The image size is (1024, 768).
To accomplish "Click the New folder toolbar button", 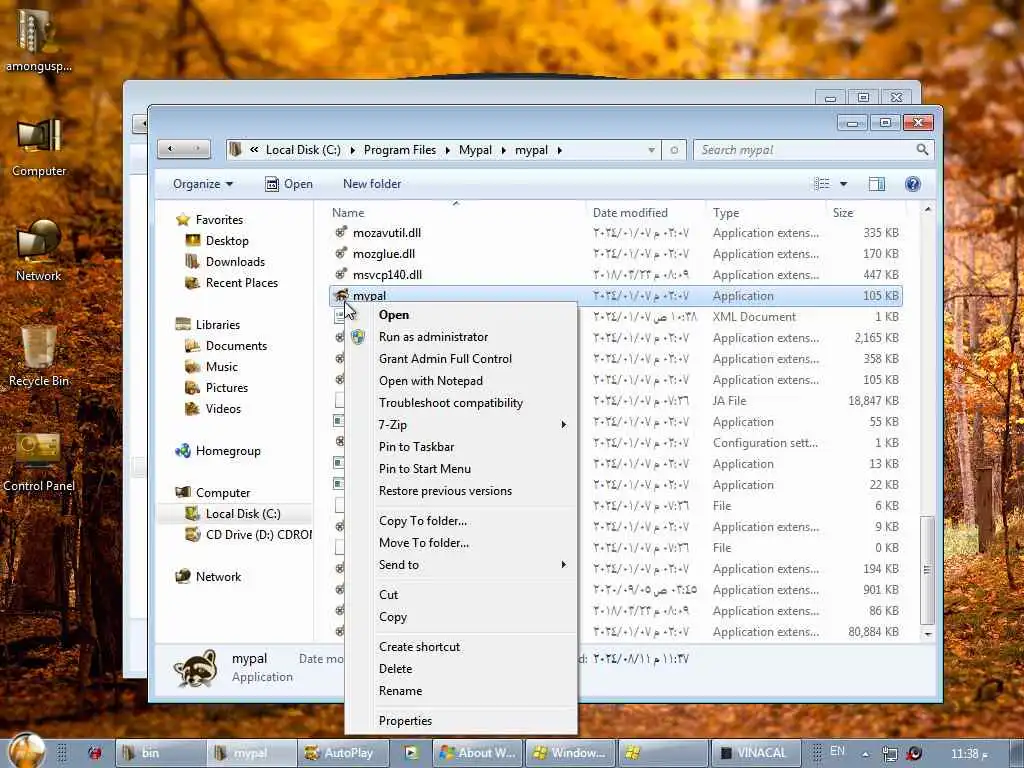I will (372, 184).
